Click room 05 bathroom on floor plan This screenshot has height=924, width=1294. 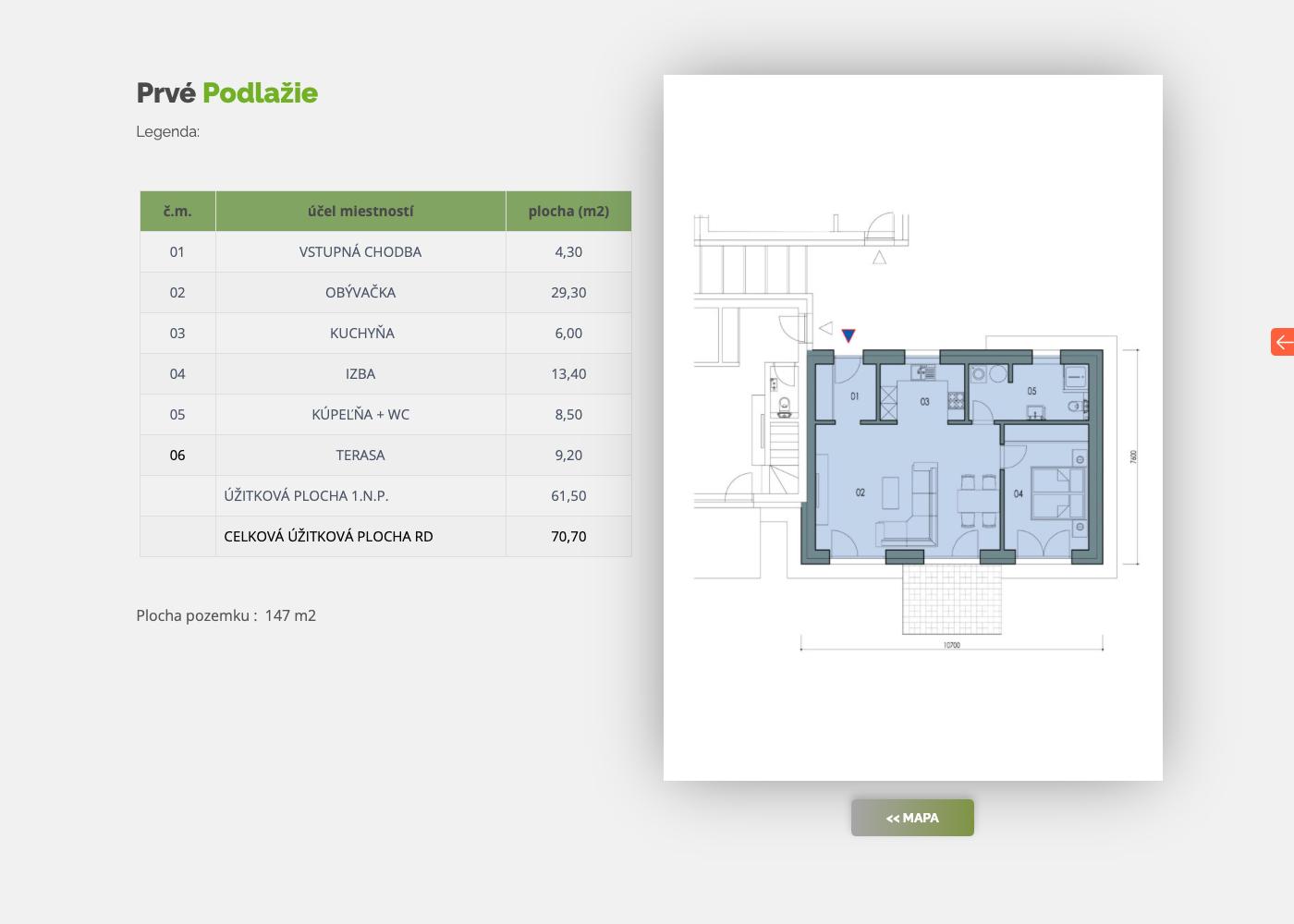1032,391
